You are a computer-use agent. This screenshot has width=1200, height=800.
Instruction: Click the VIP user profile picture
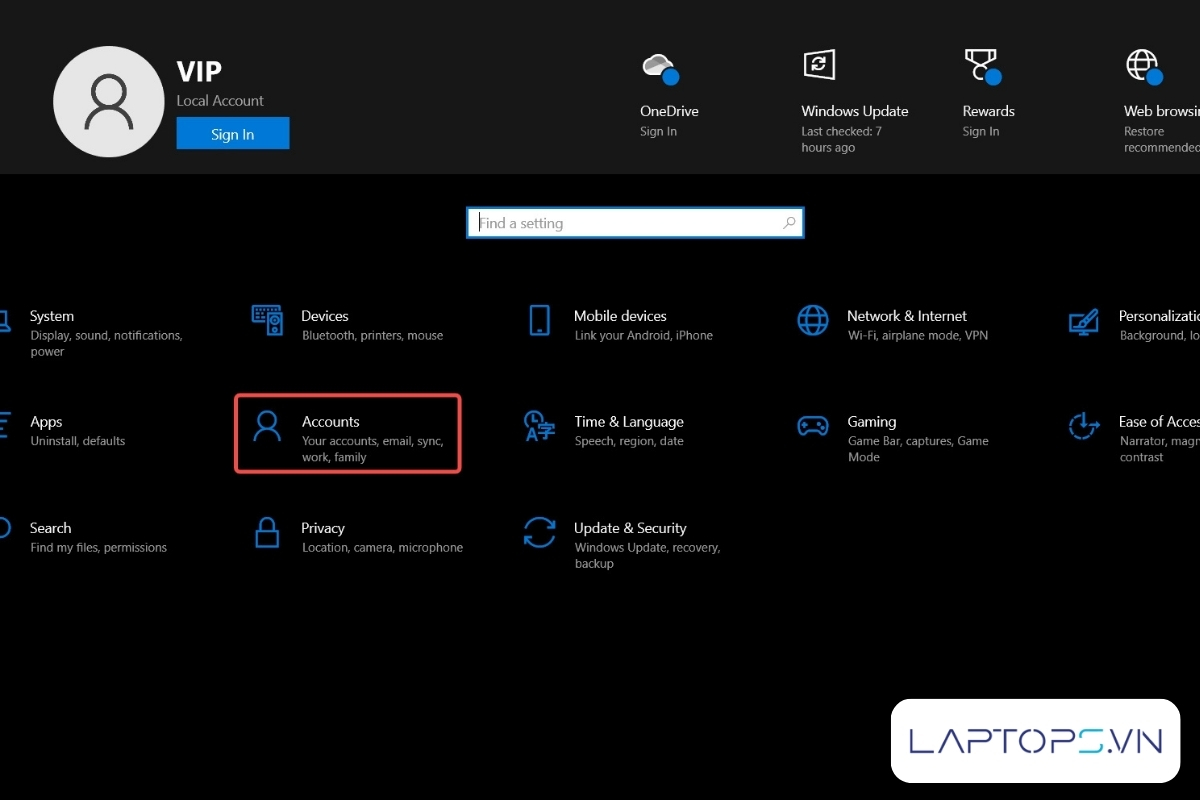pos(108,103)
